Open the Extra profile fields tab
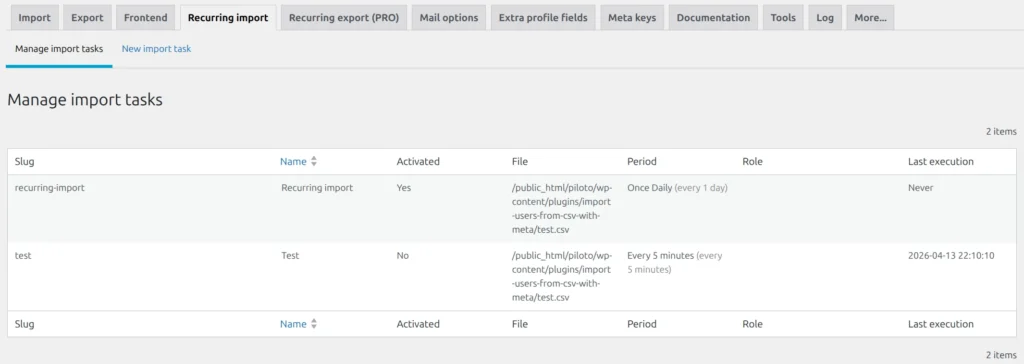 (x=543, y=18)
